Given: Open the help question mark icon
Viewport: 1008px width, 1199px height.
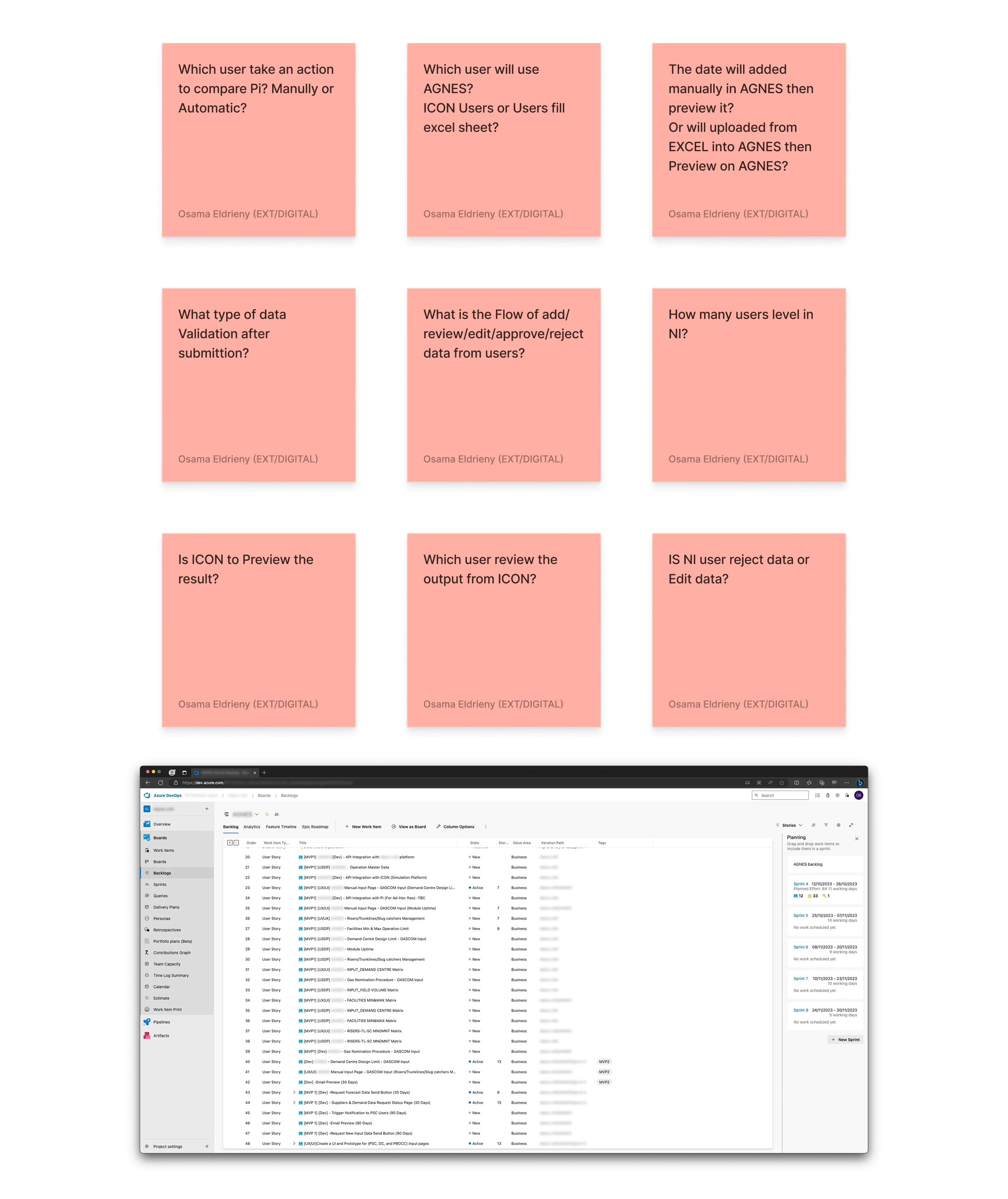Looking at the screenshot, I should point(838,796).
